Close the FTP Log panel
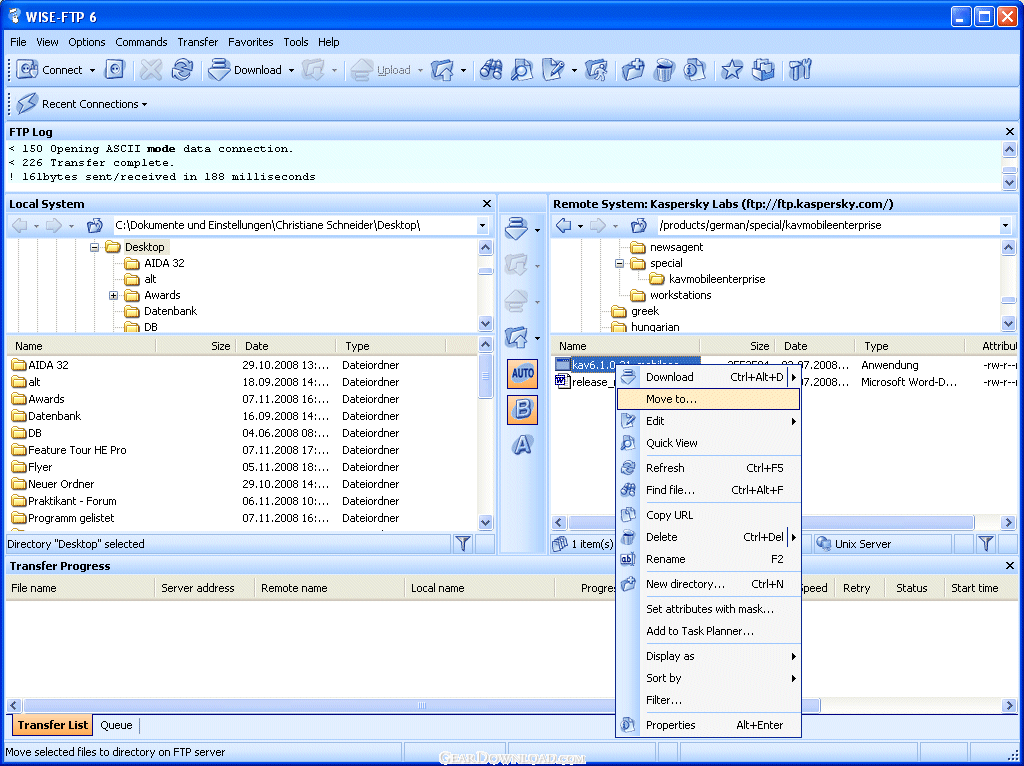1024x766 pixels. click(x=1010, y=132)
